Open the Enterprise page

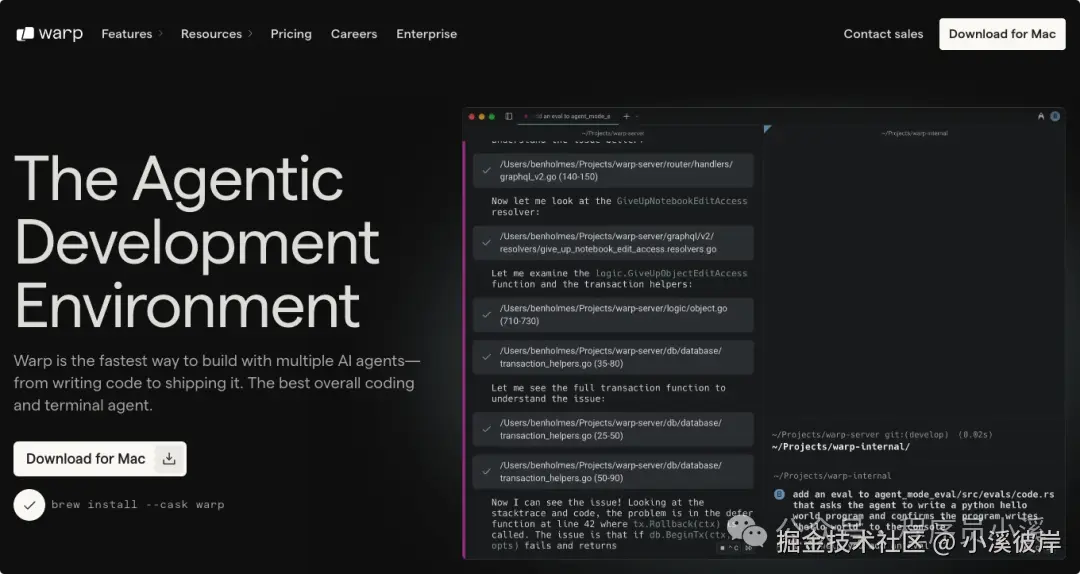(x=426, y=34)
